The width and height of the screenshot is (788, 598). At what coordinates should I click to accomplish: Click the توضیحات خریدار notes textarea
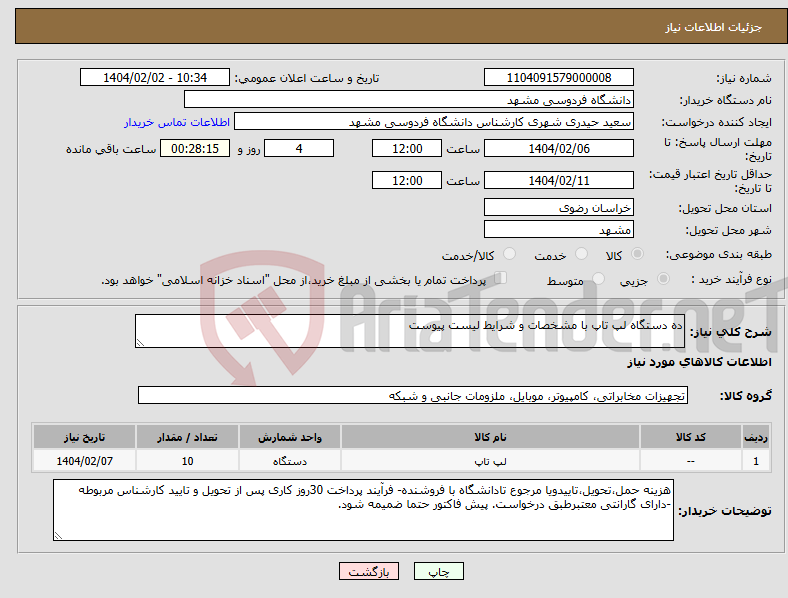(x=363, y=510)
